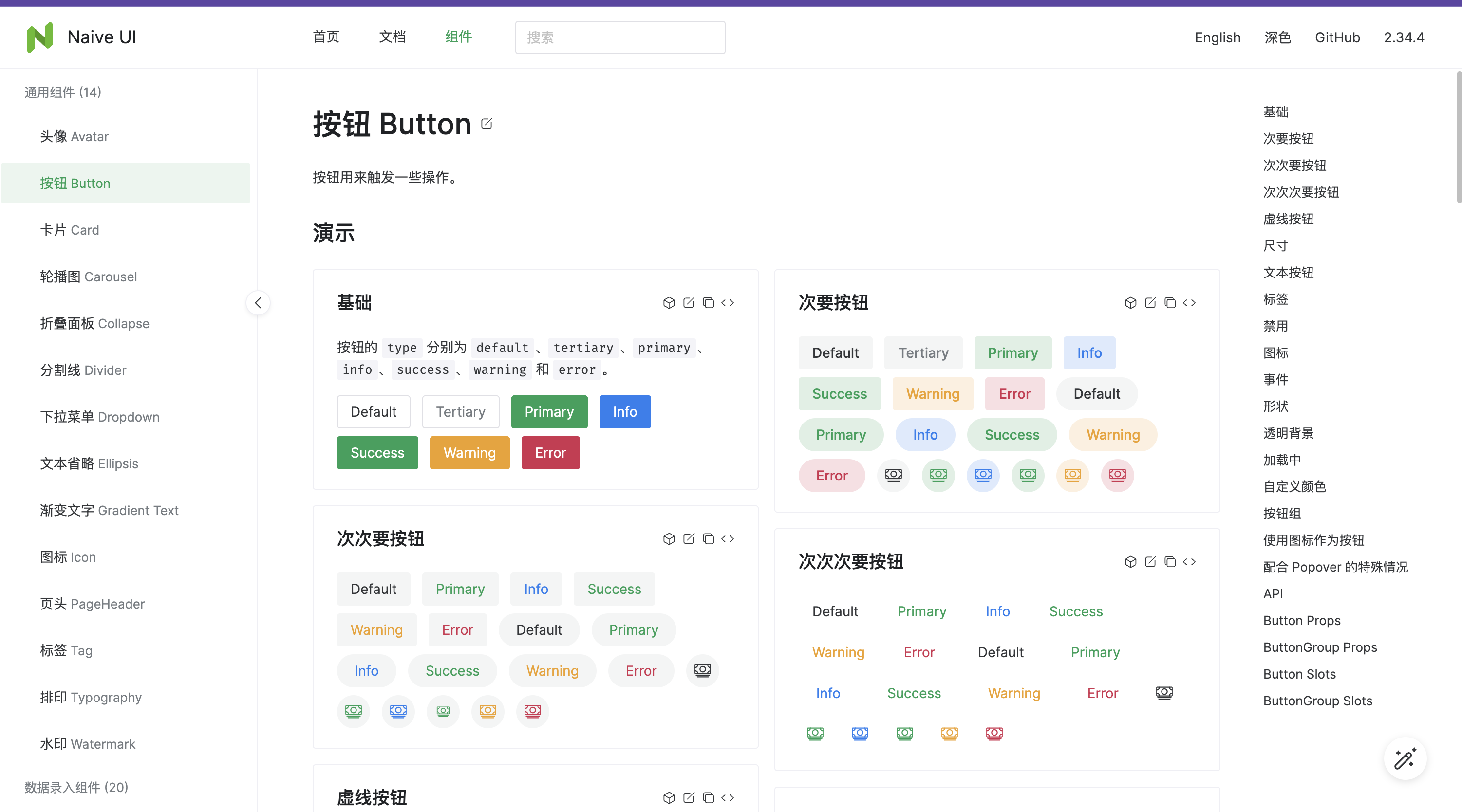Switch language to English
The image size is (1462, 812).
pos(1218,37)
